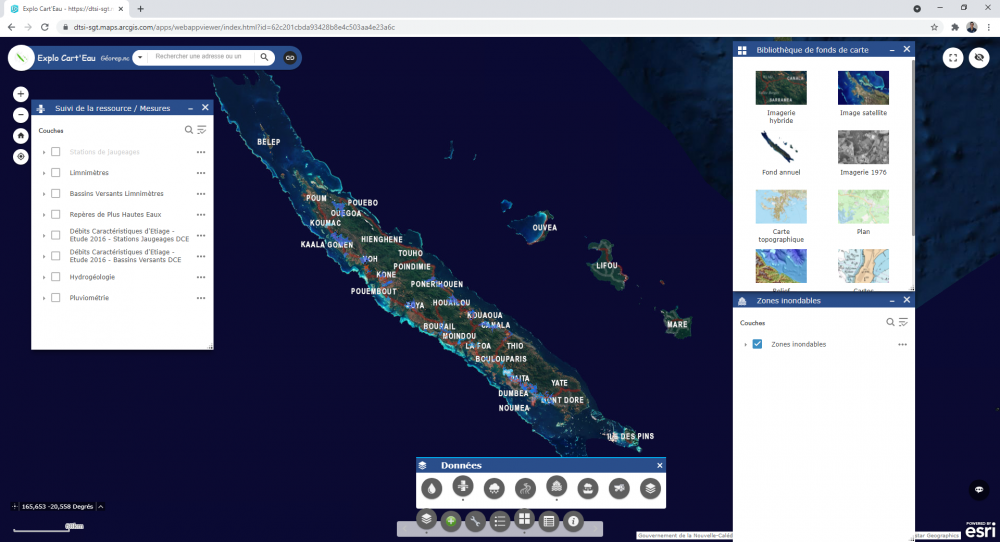Viewport: 1000px width, 542px height.
Task: Click the flooded house icon in Données
Action: point(557,487)
